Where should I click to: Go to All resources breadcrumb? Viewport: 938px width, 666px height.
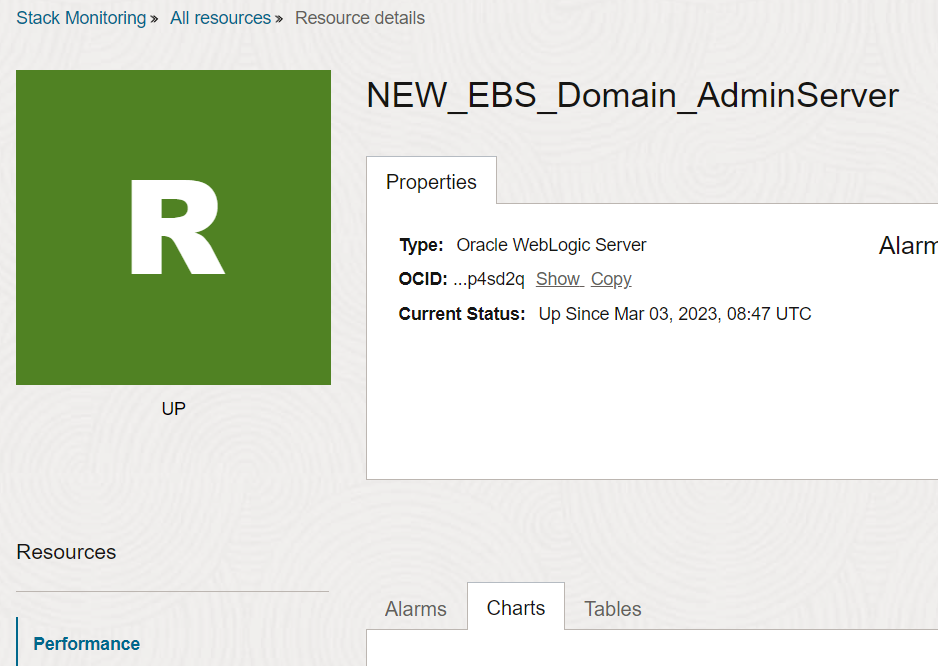[x=220, y=18]
